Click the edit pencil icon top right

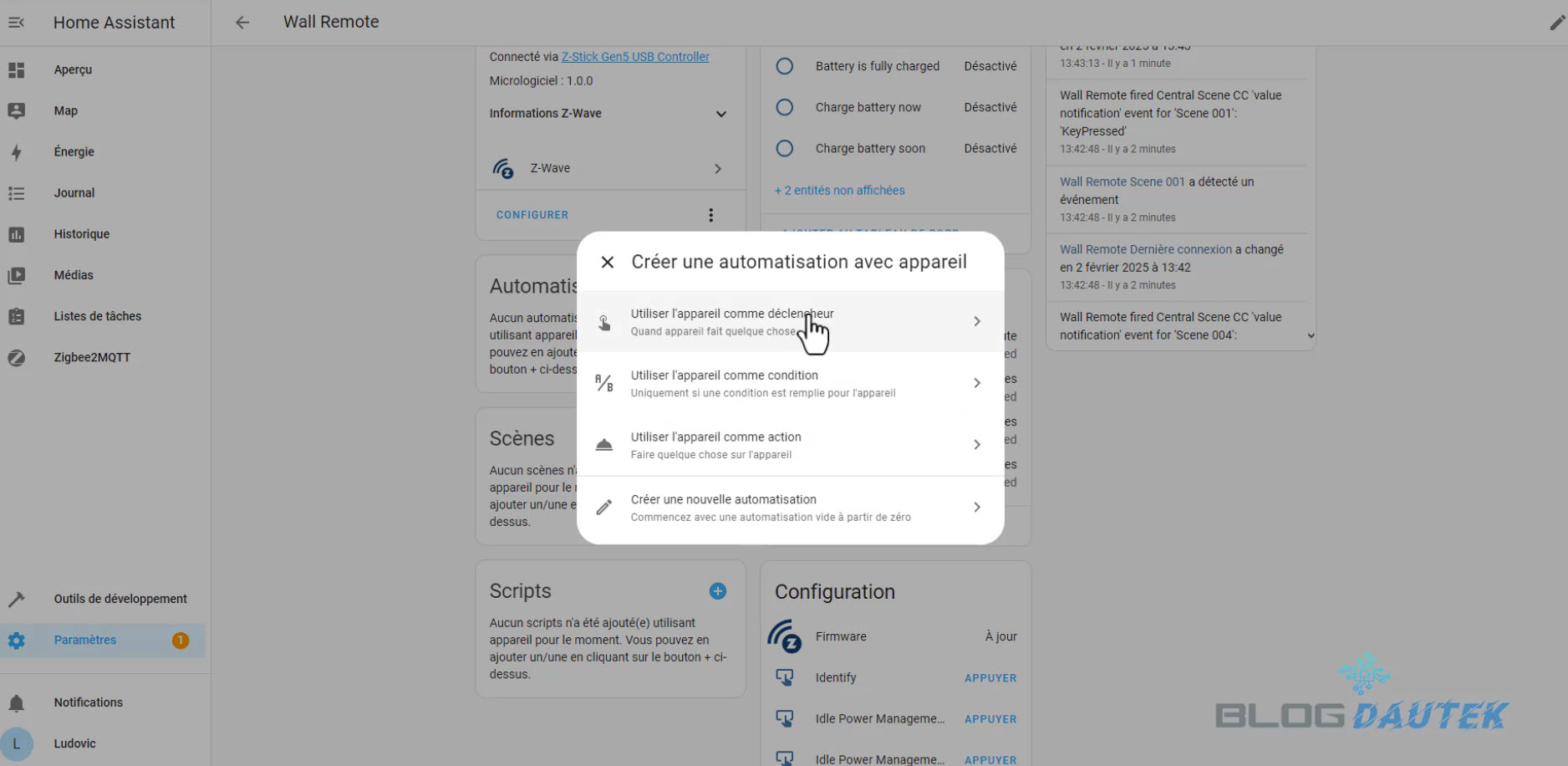tap(1556, 23)
